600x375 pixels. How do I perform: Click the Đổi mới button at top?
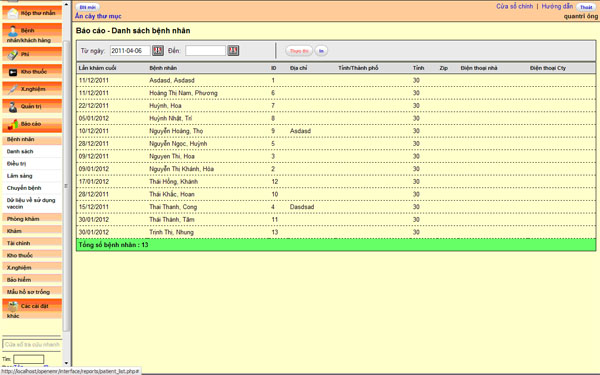click(88, 7)
